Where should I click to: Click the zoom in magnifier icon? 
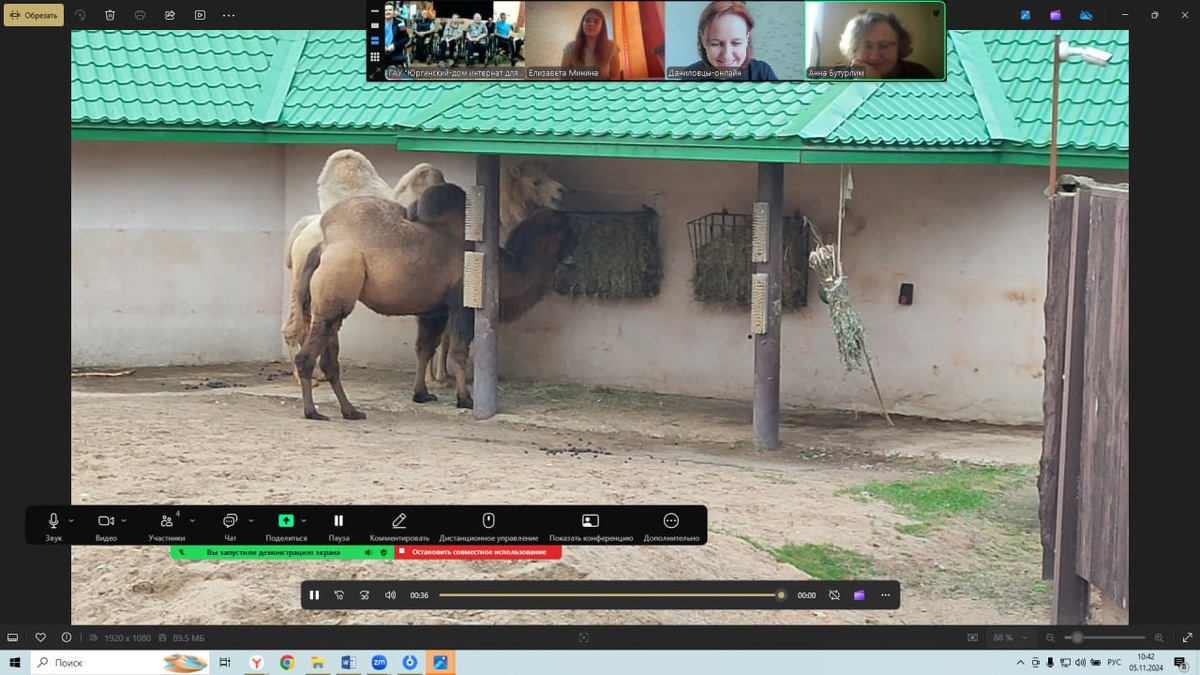[x=1159, y=637]
